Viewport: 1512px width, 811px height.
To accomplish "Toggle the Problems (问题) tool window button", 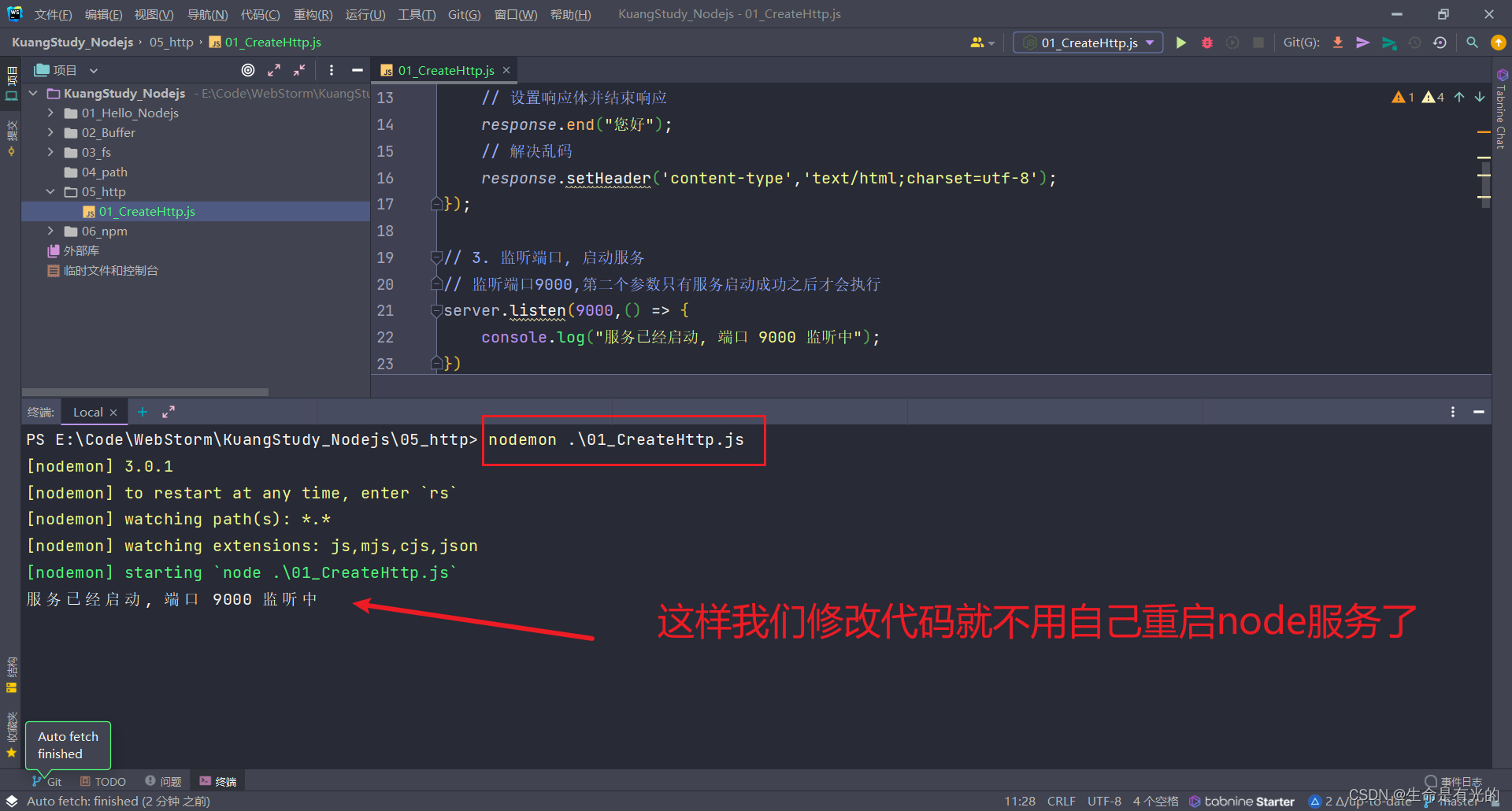I will point(163,781).
